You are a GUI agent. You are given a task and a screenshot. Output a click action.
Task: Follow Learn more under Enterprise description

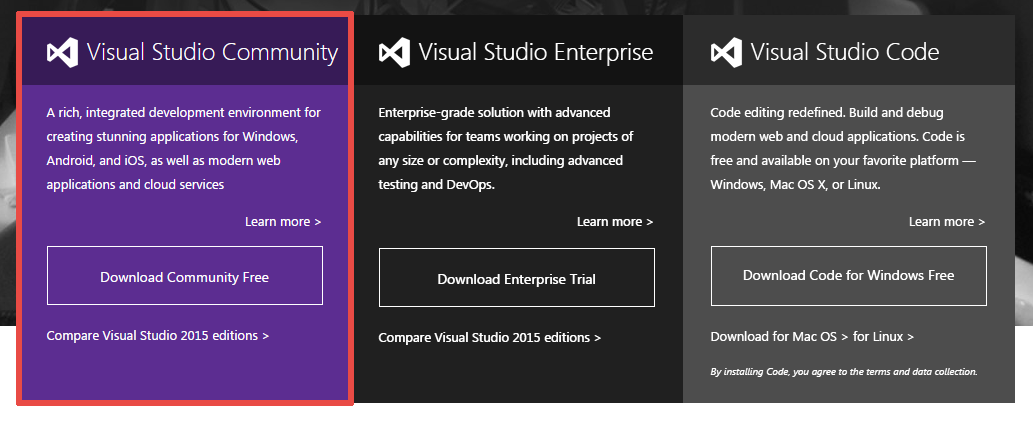[615, 221]
